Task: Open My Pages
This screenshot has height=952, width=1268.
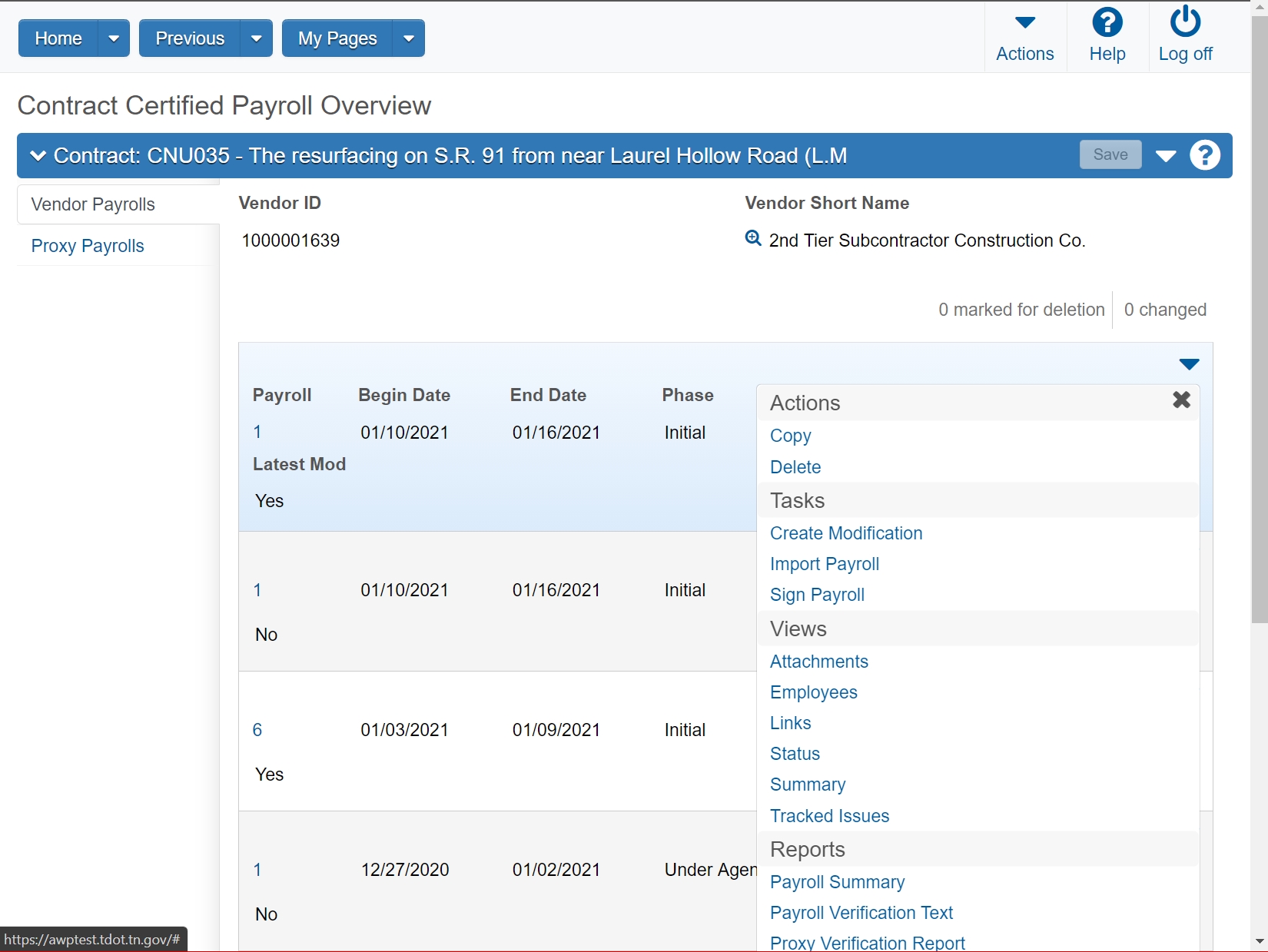Action: 337,38
